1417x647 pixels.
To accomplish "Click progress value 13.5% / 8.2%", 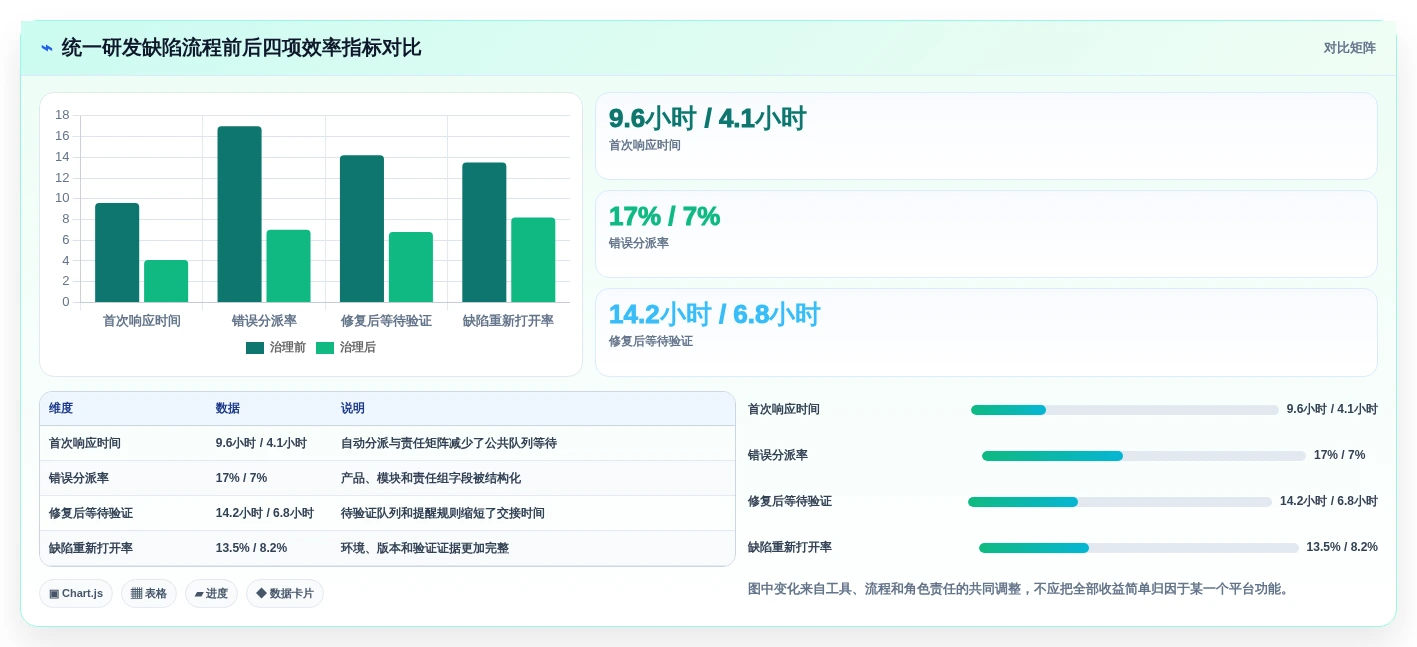I will (x=1342, y=547).
